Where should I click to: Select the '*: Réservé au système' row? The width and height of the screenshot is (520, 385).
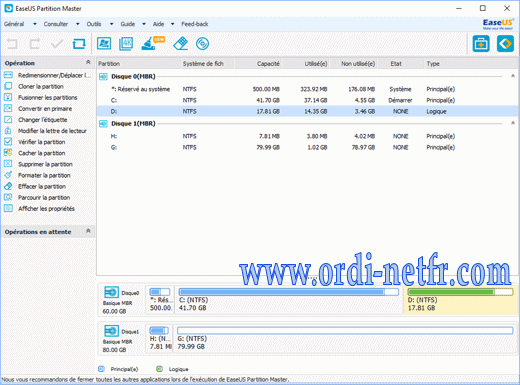coord(307,89)
